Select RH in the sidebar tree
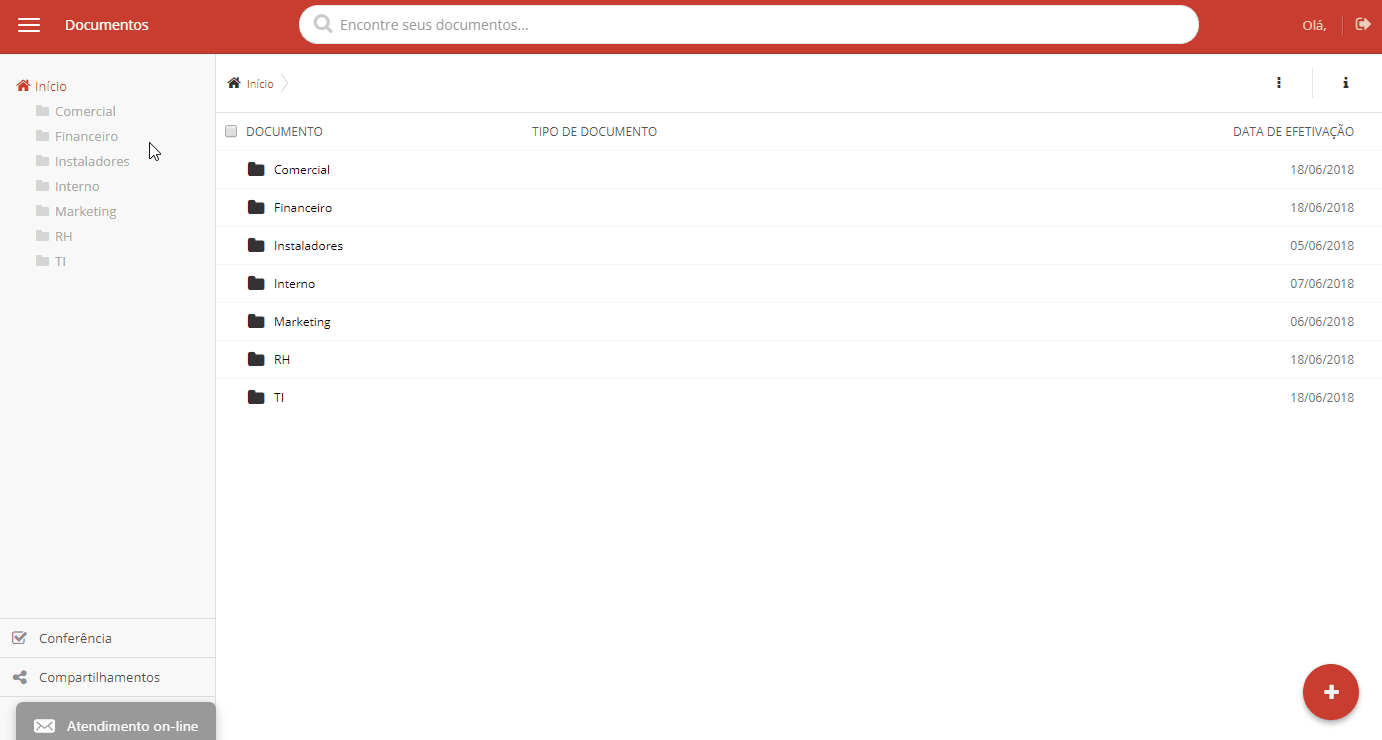The image size is (1382, 740). click(63, 236)
